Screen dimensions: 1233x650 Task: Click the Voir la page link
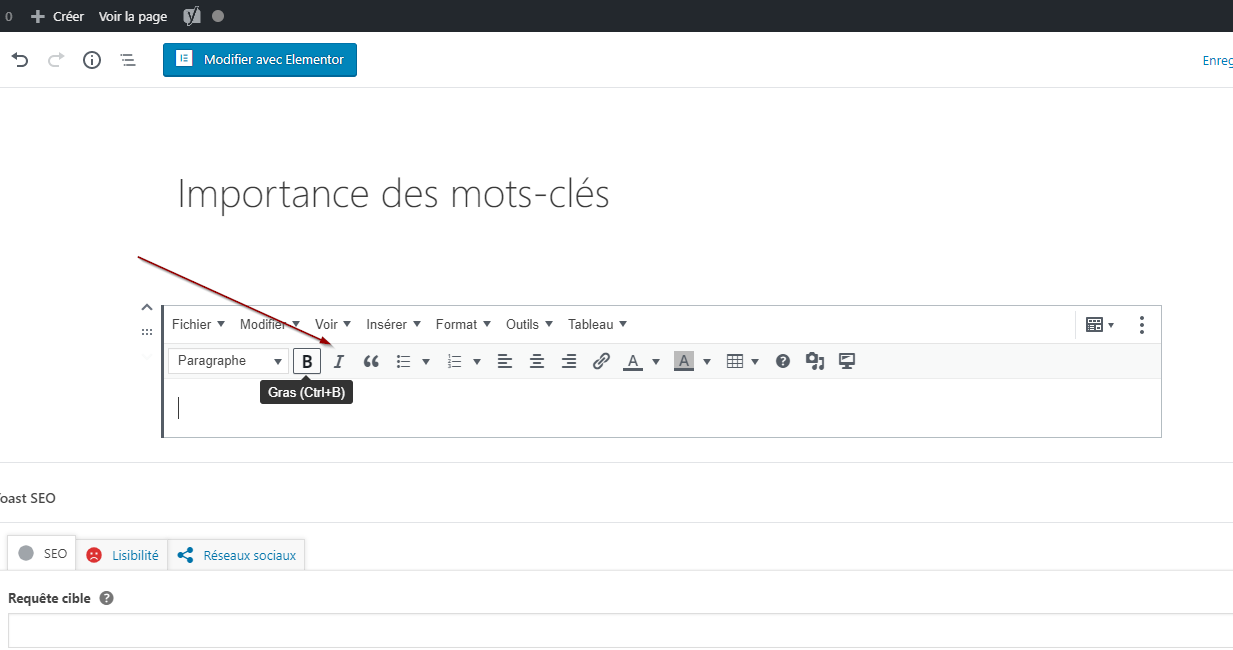pos(133,16)
